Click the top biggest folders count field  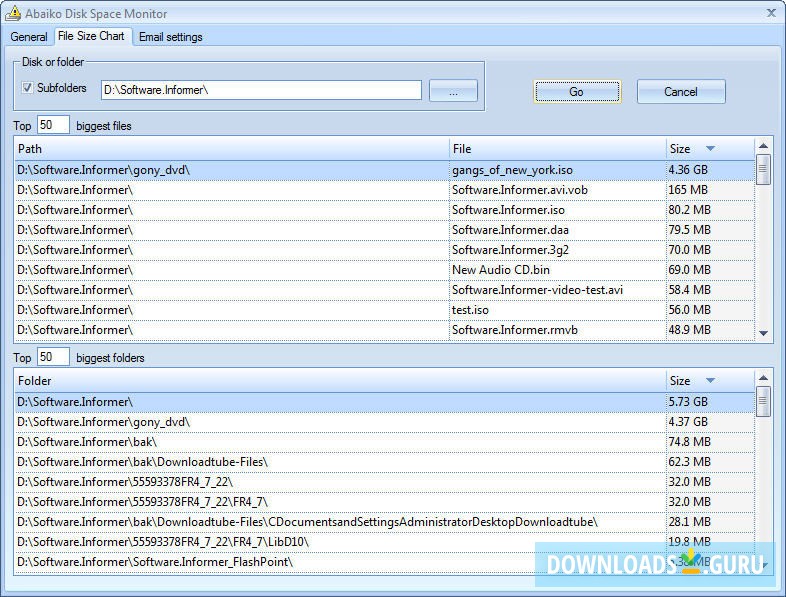click(x=53, y=358)
